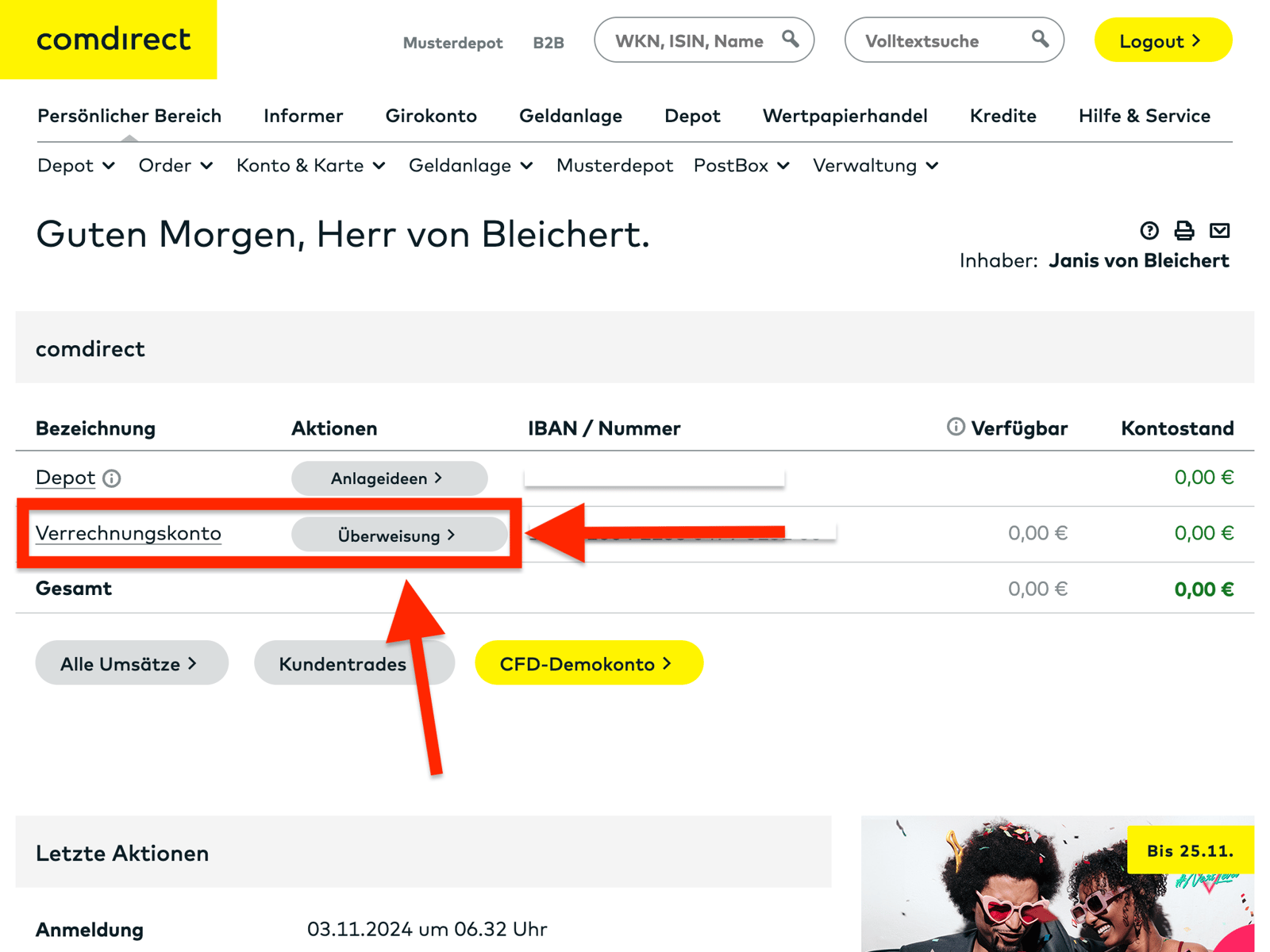Click the comdirect logo
The height and width of the screenshot is (952, 1270).
click(x=111, y=40)
